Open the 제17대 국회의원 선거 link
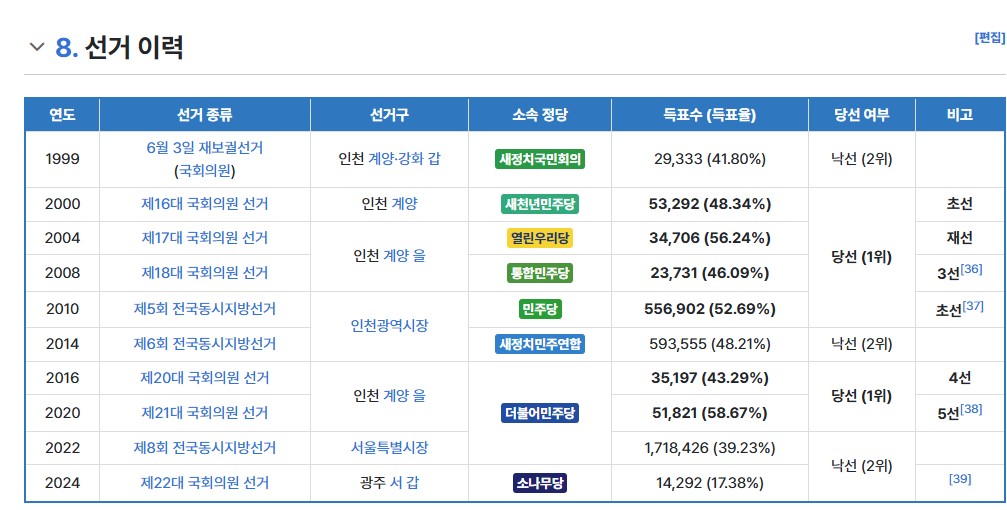Screen dimensions: 1007x510 (x=204, y=238)
